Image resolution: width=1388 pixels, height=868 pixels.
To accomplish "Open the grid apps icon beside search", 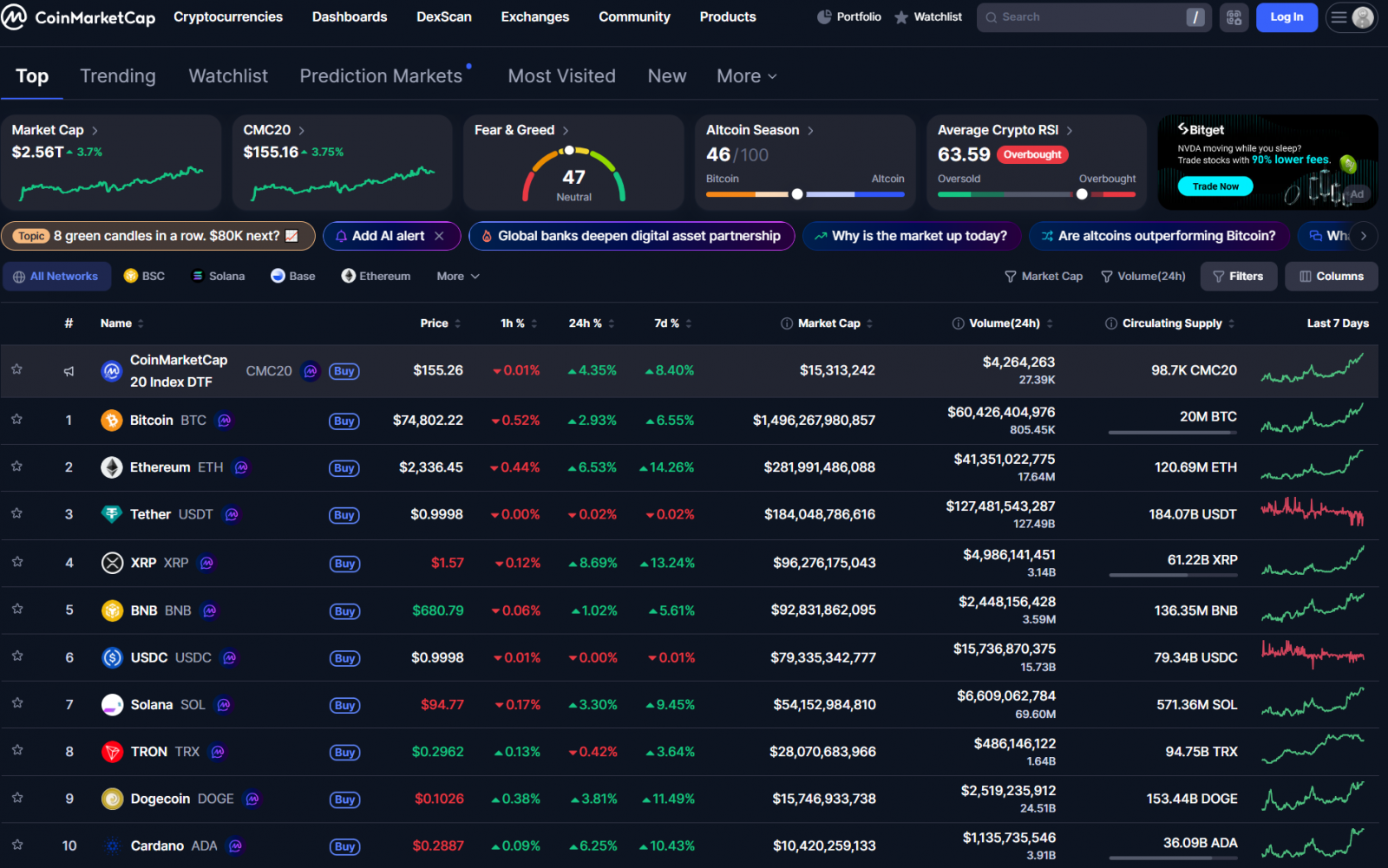I will (1234, 17).
